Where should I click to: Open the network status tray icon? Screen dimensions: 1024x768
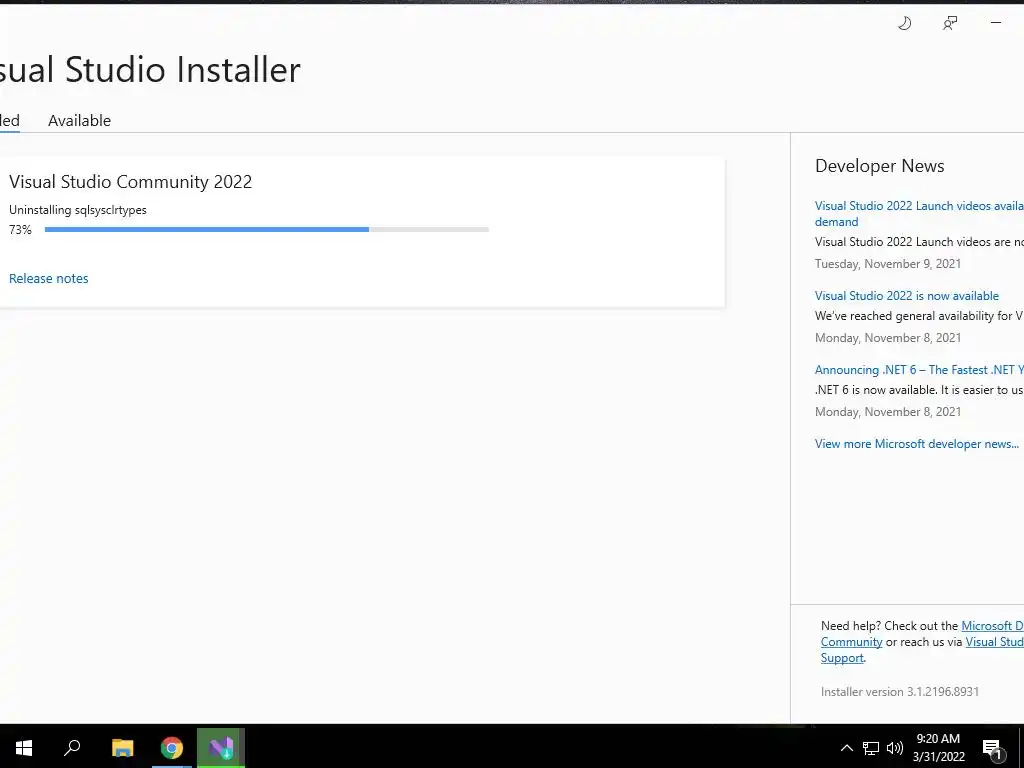coord(871,748)
